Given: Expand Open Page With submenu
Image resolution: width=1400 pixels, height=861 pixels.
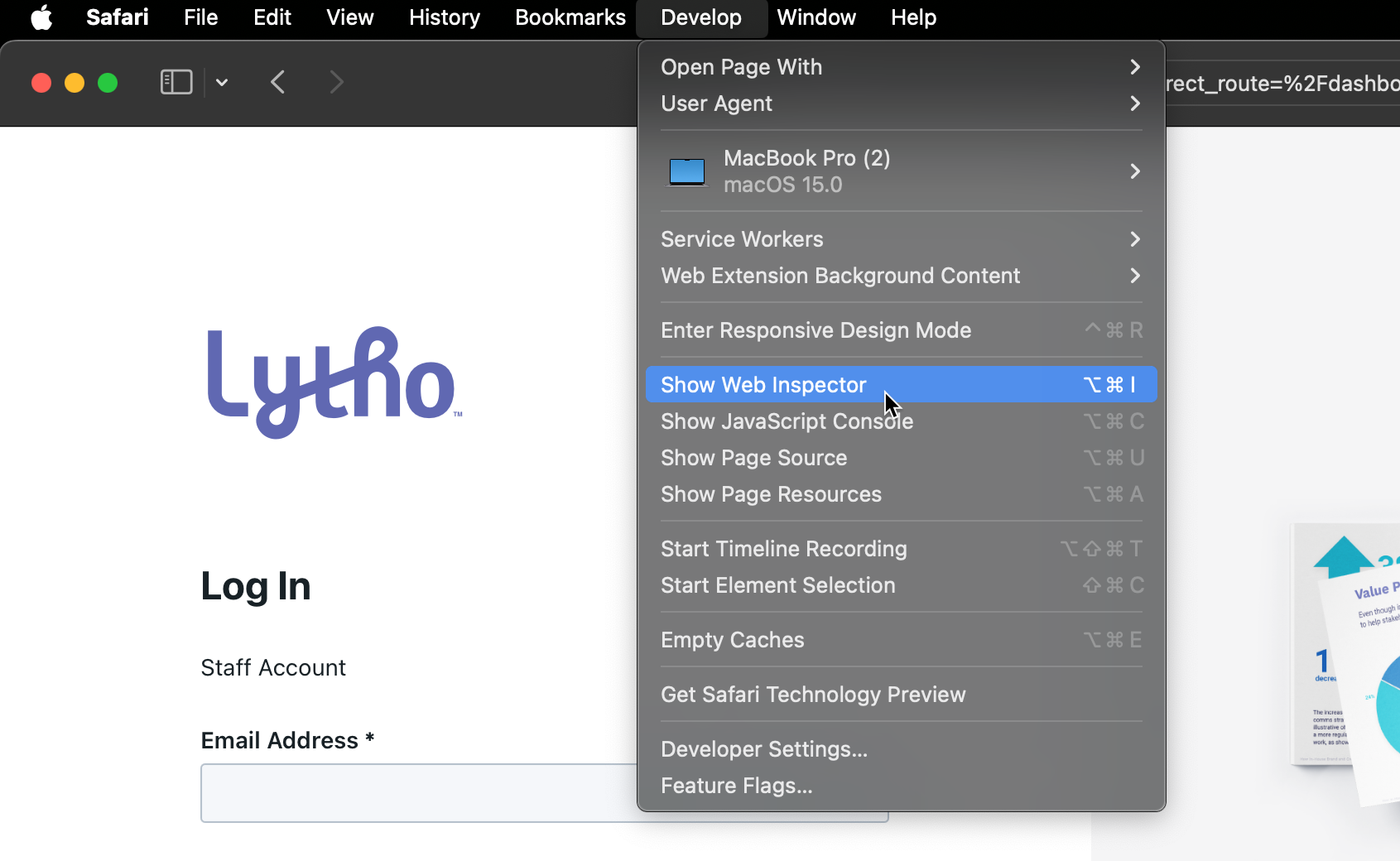Looking at the screenshot, I should point(901,67).
